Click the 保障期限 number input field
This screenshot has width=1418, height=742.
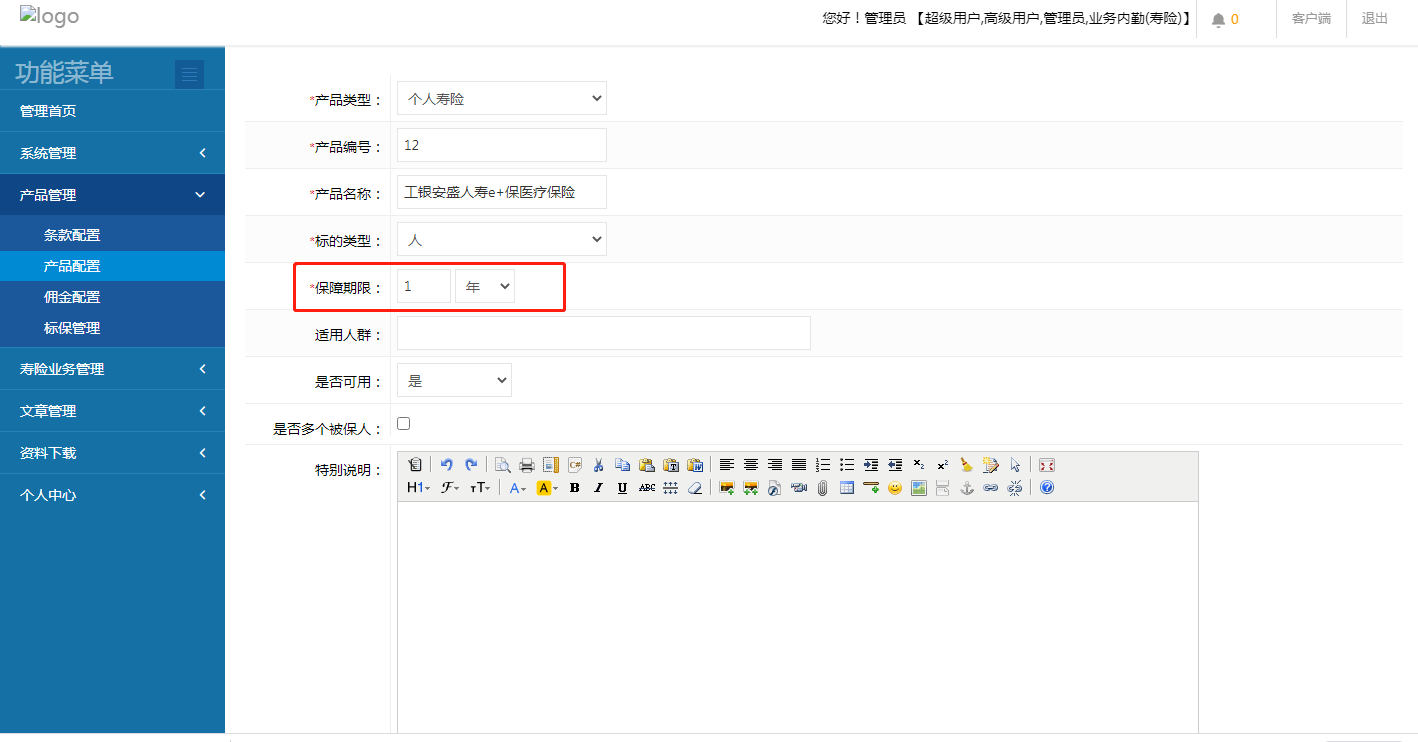click(424, 286)
